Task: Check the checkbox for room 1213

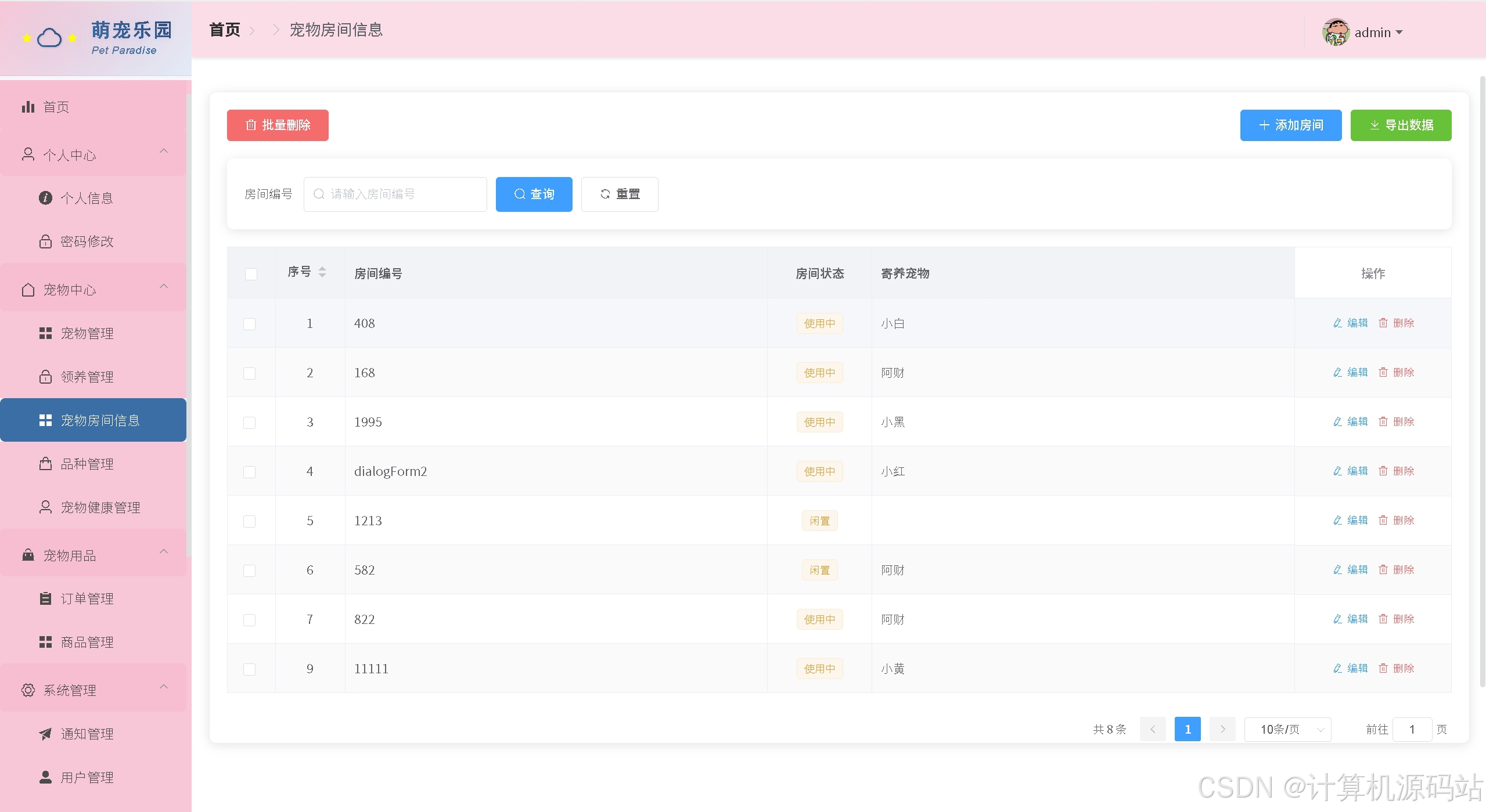Action: [x=249, y=521]
